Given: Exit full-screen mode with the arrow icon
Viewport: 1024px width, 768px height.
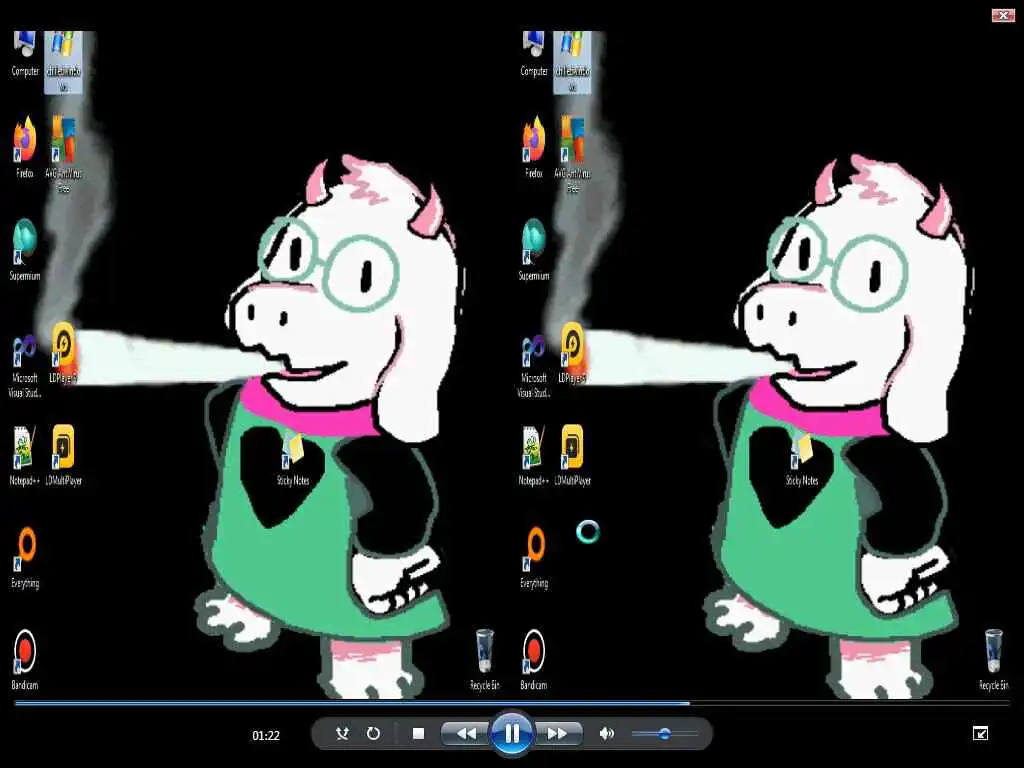Looking at the screenshot, I should 980,733.
